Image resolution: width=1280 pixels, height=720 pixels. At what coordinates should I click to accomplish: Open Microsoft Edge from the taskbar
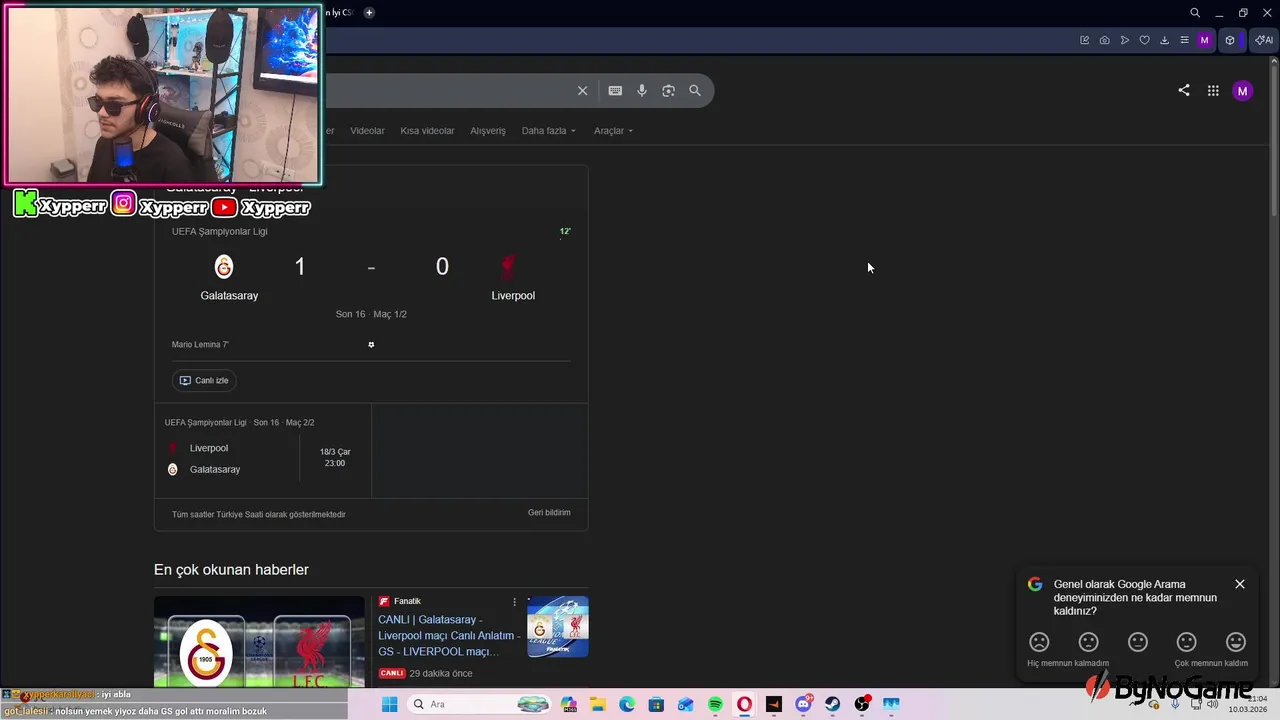point(627,704)
